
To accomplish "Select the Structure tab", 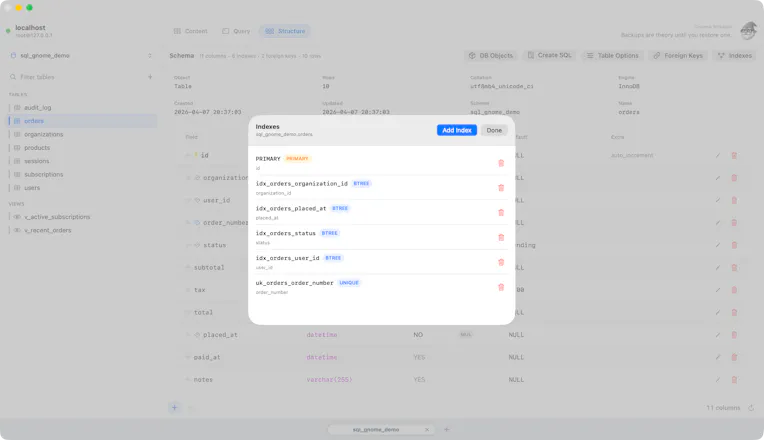I will [x=285, y=31].
